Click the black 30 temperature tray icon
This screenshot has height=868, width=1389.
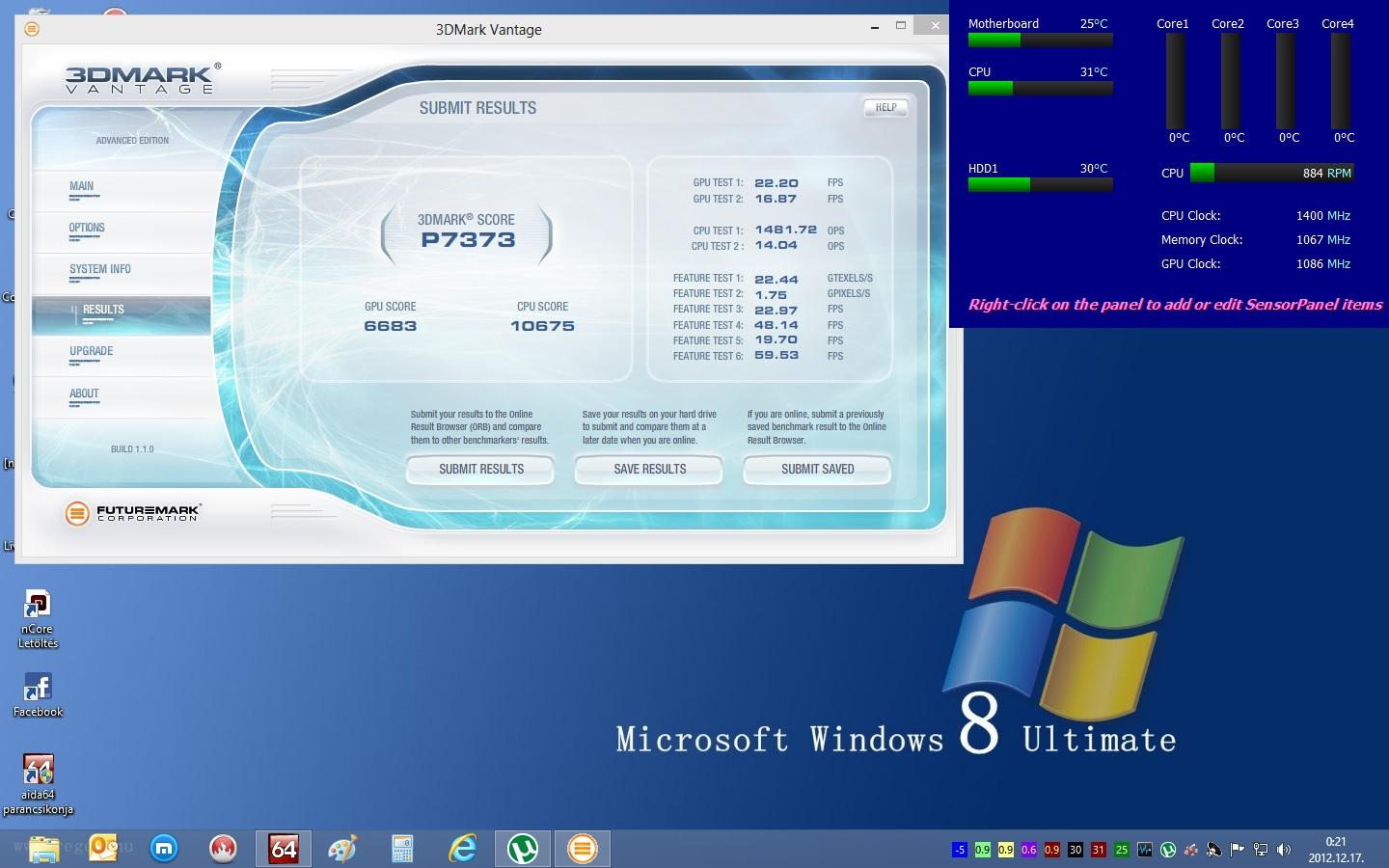[x=1075, y=850]
